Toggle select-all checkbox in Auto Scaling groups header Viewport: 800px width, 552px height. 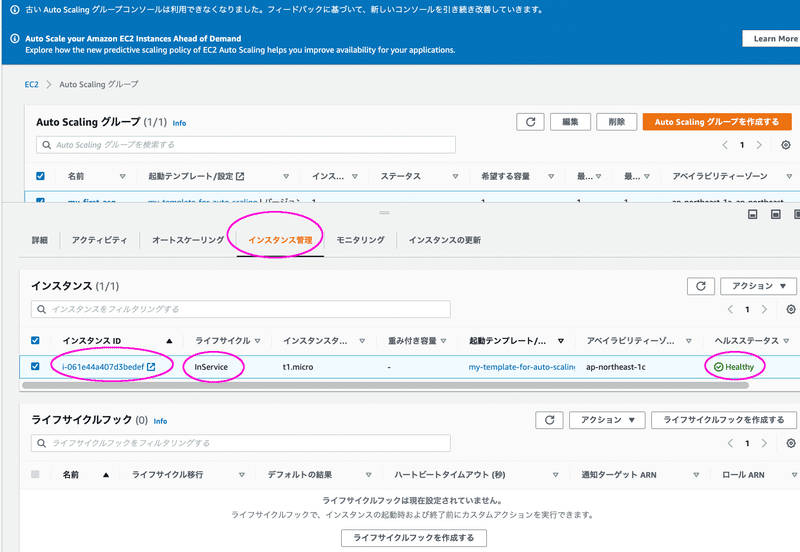tap(40, 176)
